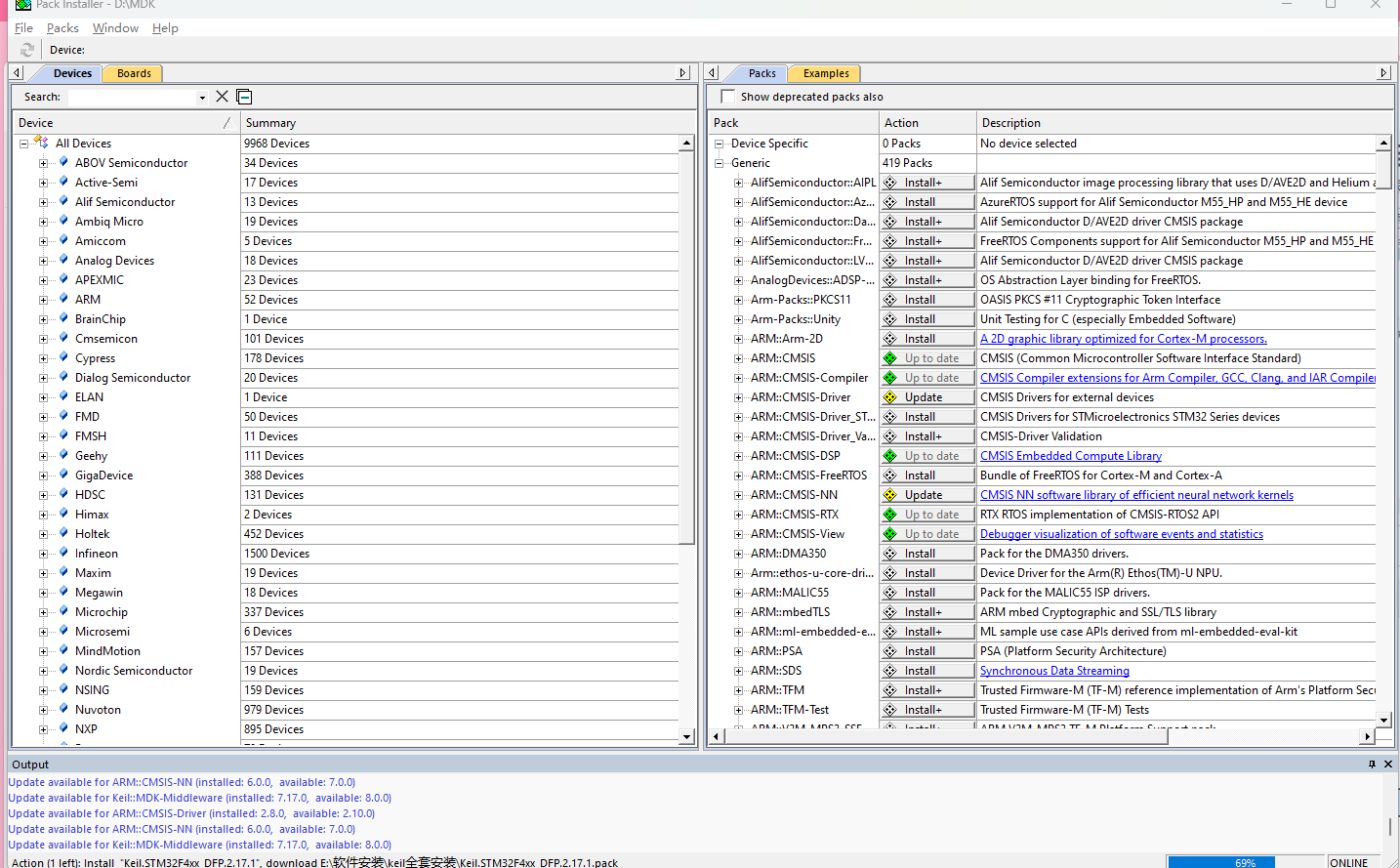The width and height of the screenshot is (1400, 868).
Task: Click the collapse-all tree icon beside search
Action: (244, 97)
